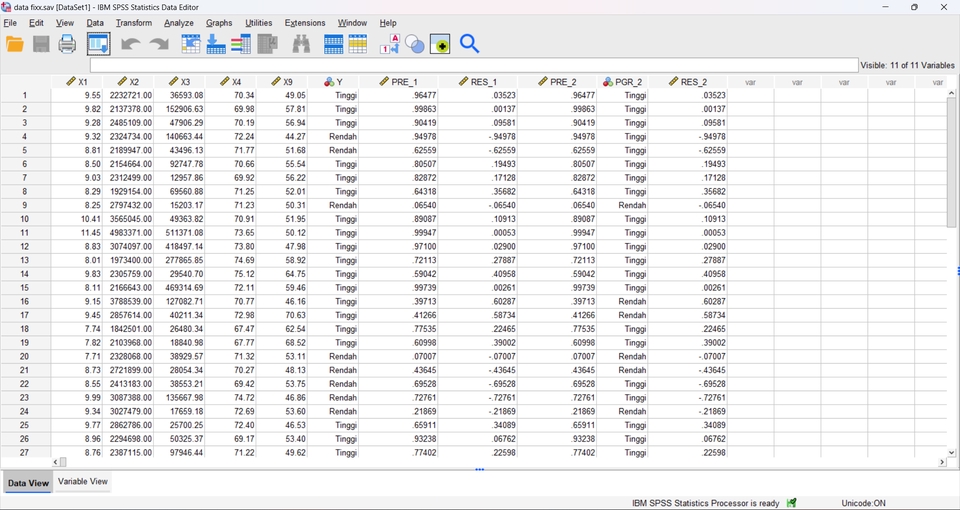
Task: Select the Y column header
Action: (x=333, y=81)
